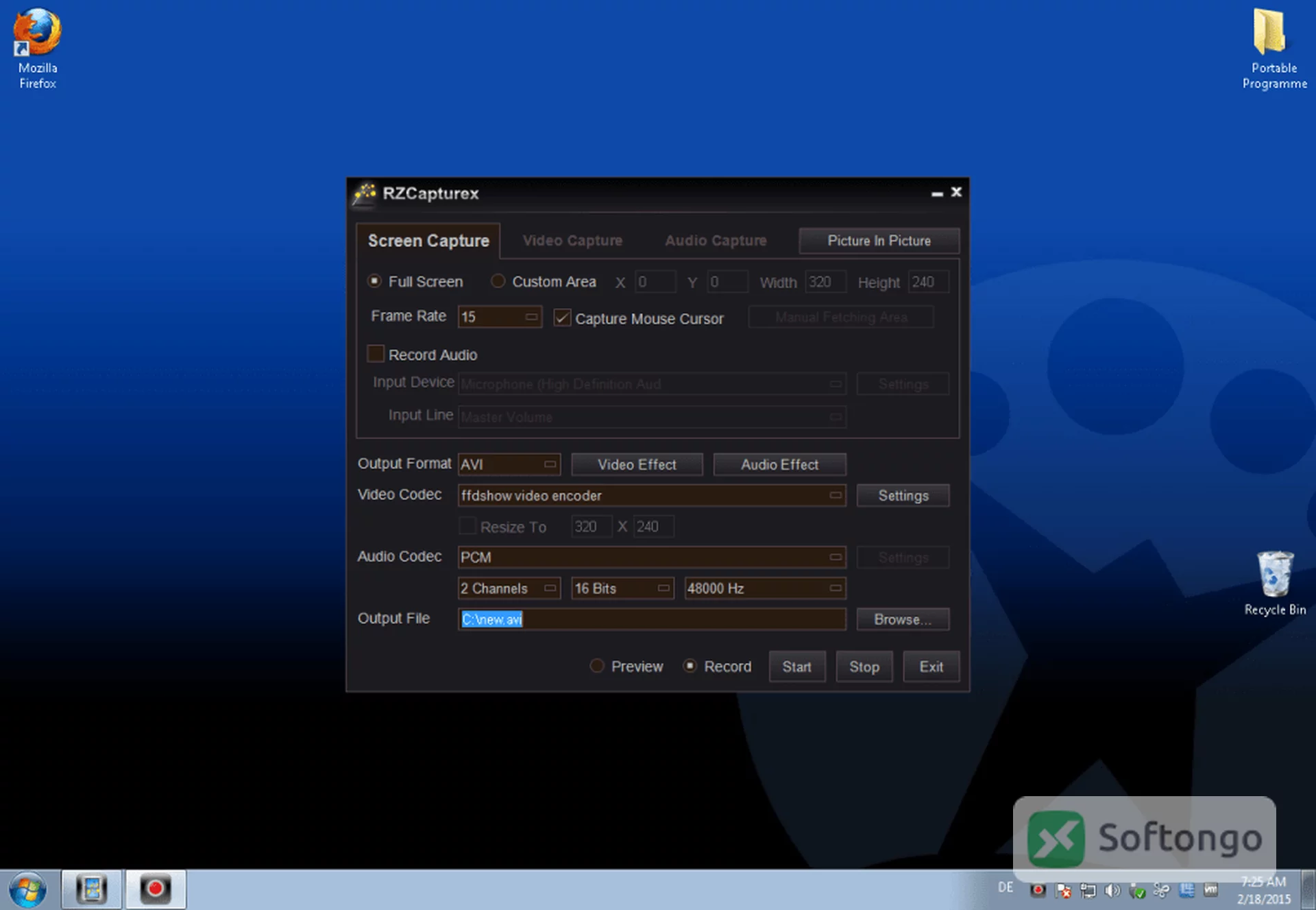Click the Stop button
The height and width of the screenshot is (910, 1316).
tap(864, 667)
